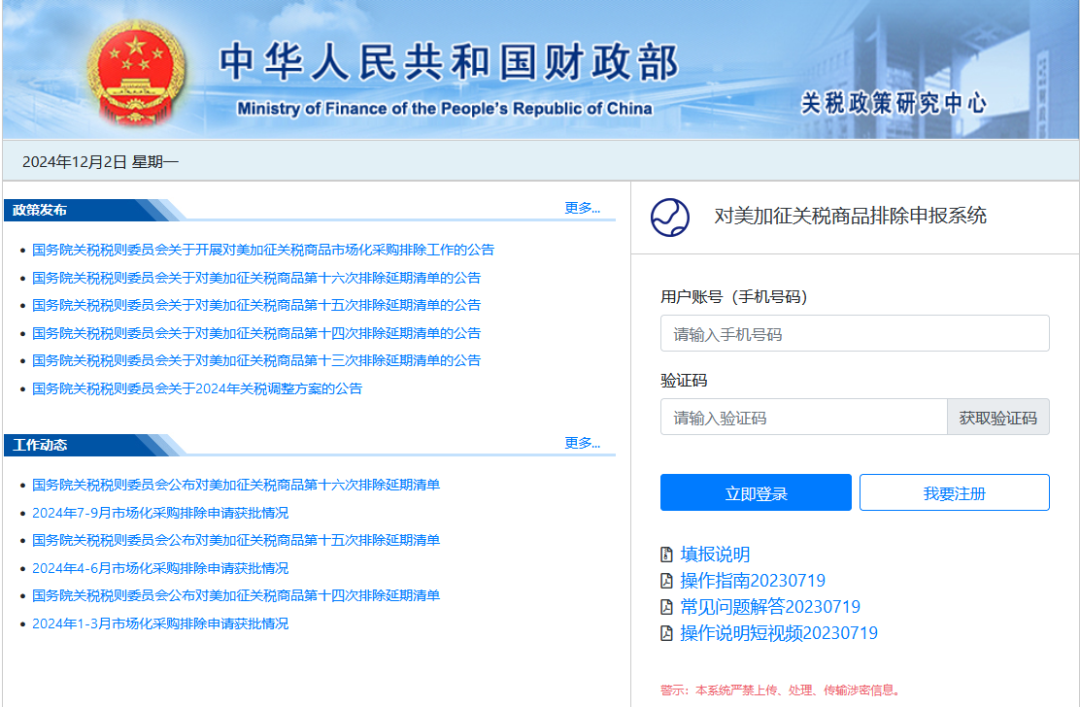Click the Ministry of Finance English subtitle

click(444, 109)
